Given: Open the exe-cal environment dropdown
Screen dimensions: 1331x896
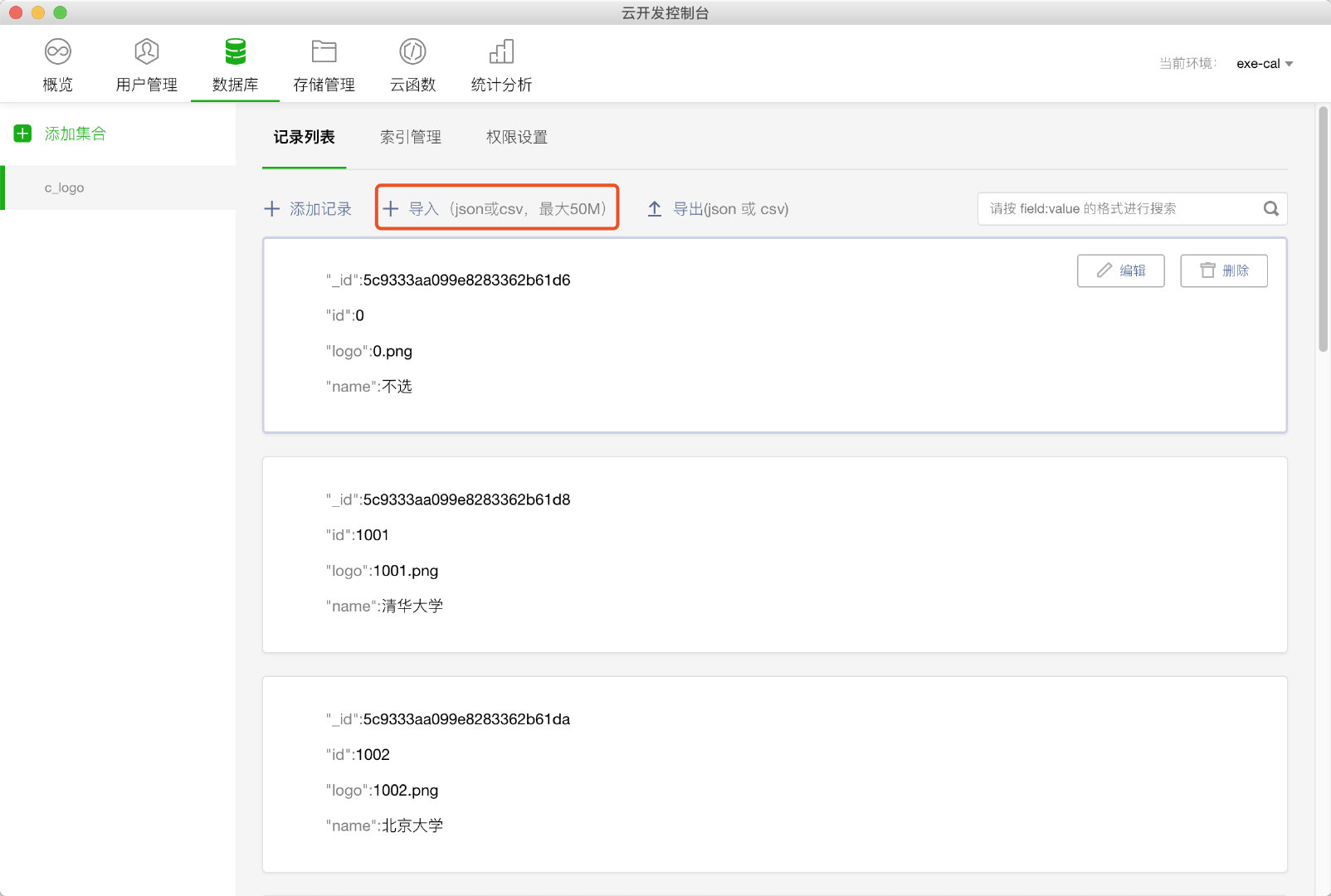Looking at the screenshot, I should (1265, 64).
